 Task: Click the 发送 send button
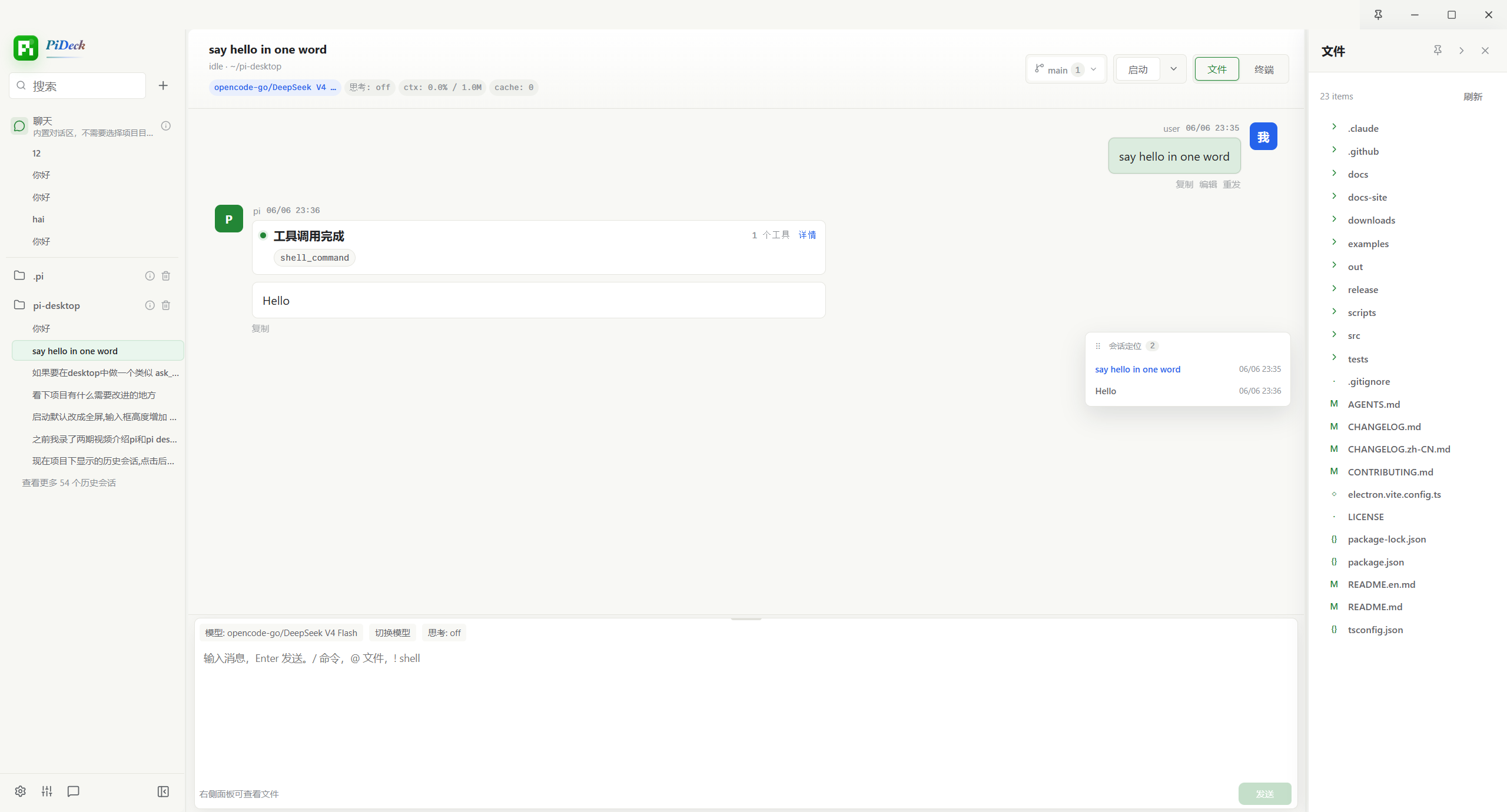tap(1265, 794)
